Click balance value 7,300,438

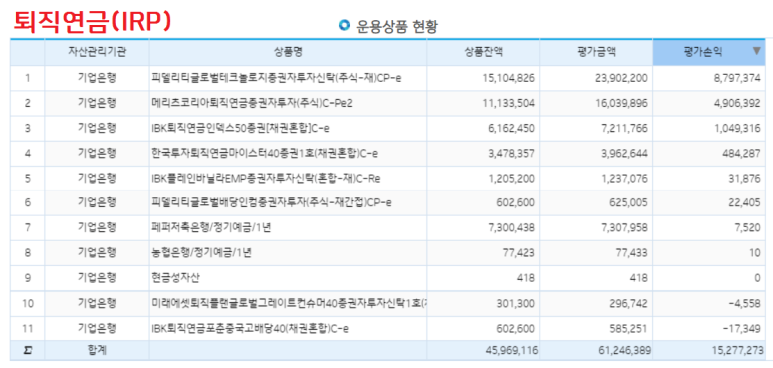[x=512, y=227]
